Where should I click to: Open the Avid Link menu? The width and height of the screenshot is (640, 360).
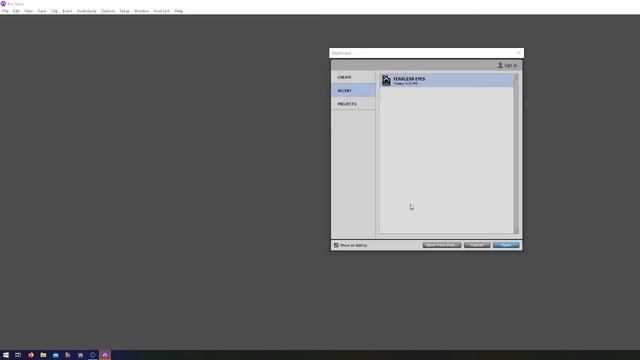[x=162, y=11]
